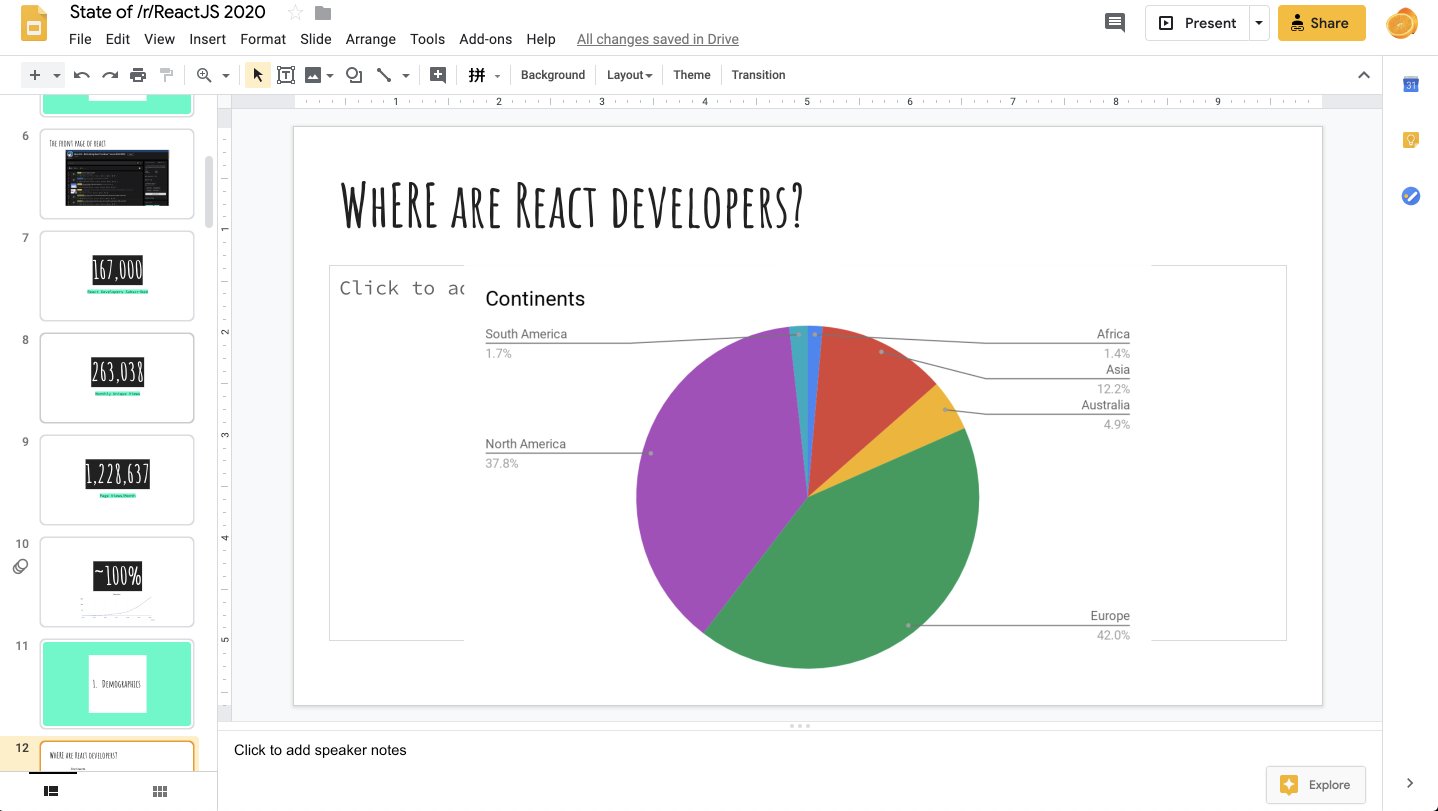Image resolution: width=1438 pixels, height=811 pixels.
Task: Click the slide 10 animation indicator icon
Action: pyautogui.click(x=20, y=567)
